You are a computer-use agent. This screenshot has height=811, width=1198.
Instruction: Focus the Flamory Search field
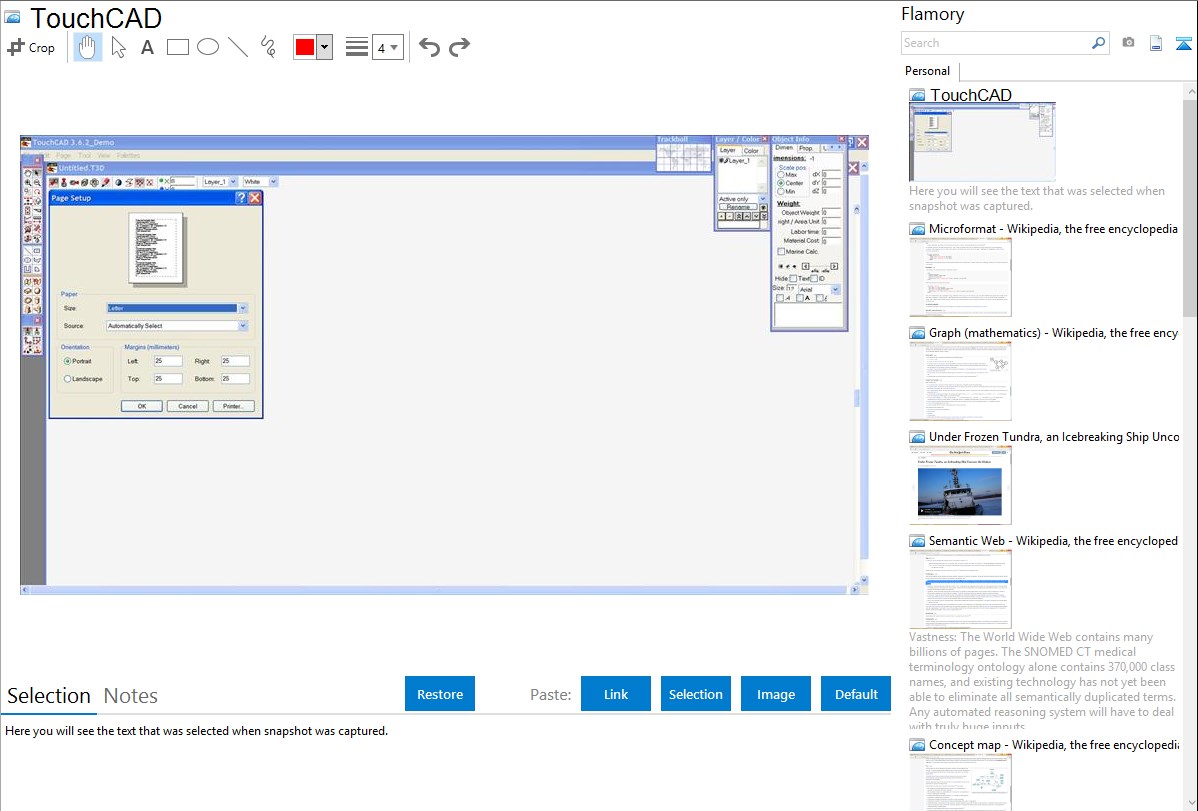996,43
